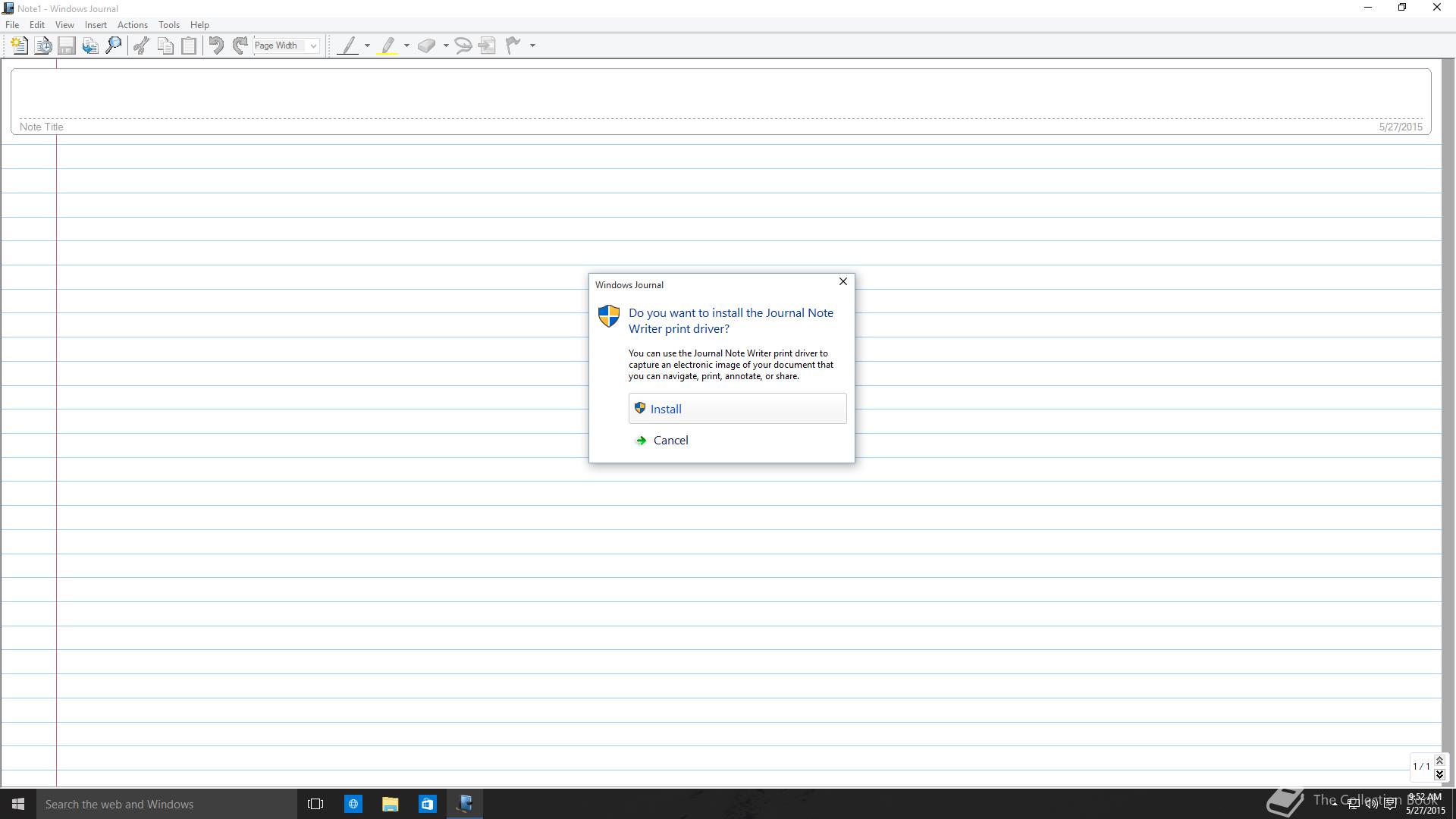Open the Store taskbar icon

pyautogui.click(x=428, y=804)
